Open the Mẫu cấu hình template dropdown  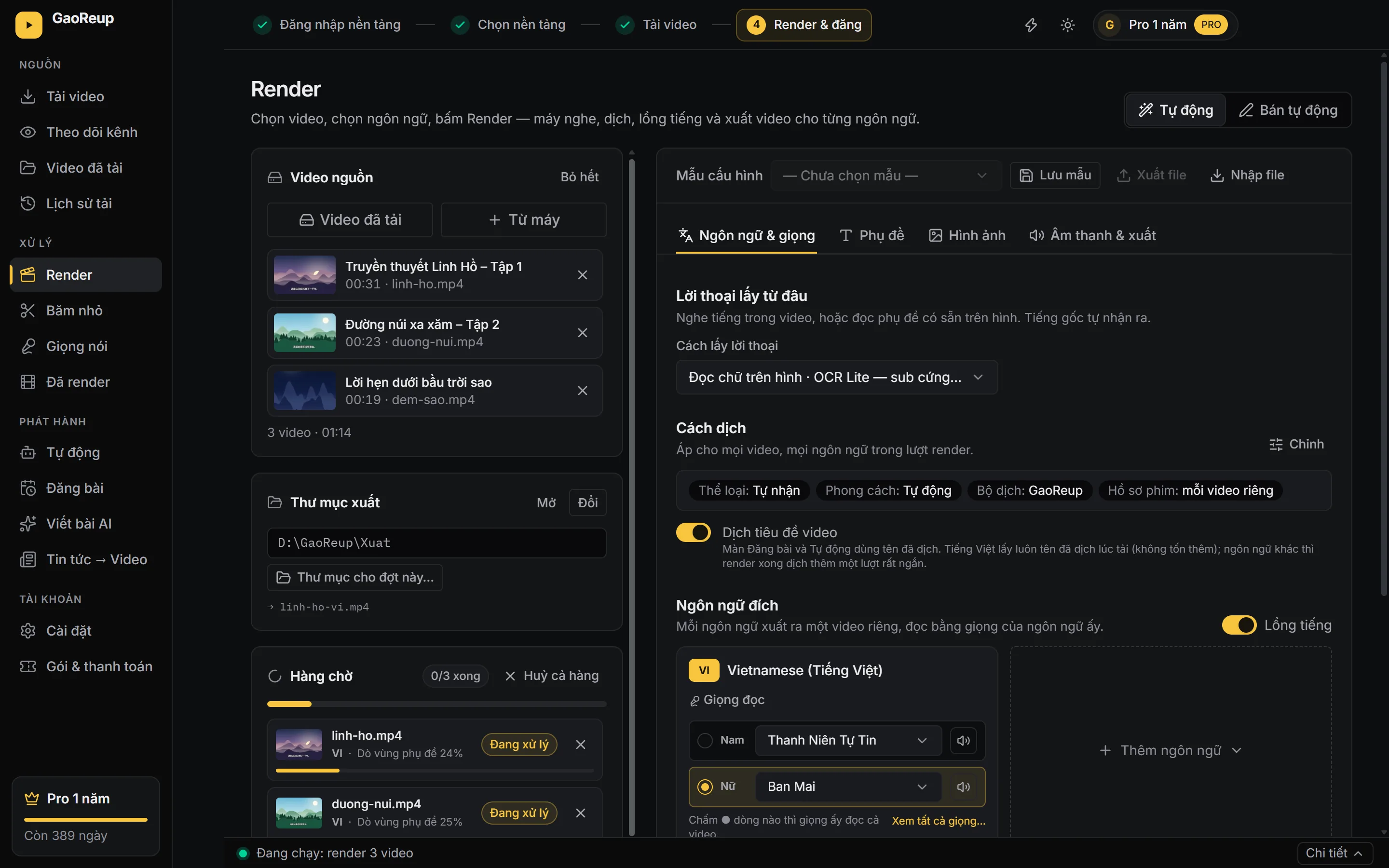885,176
